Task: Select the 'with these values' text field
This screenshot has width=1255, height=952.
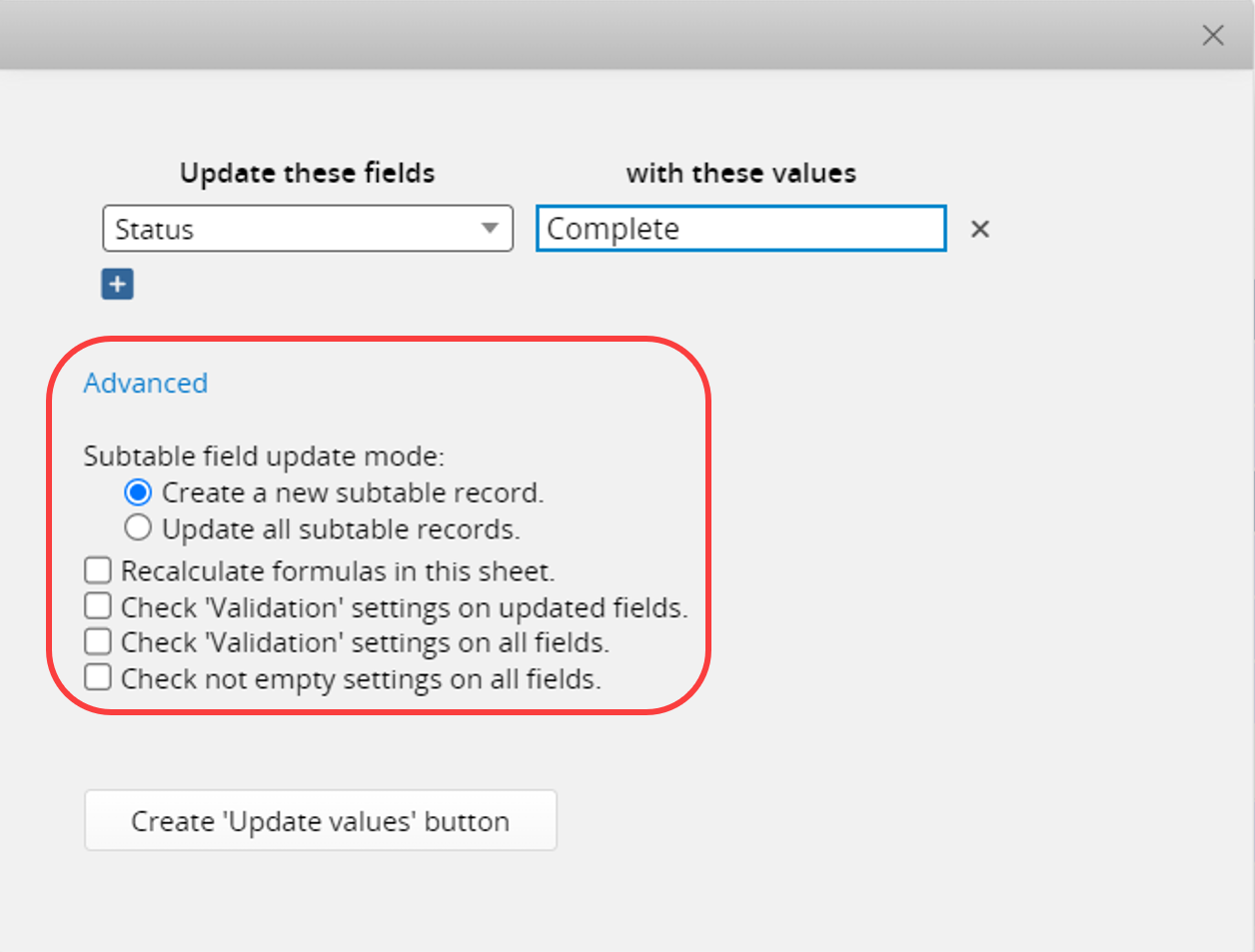Action: tap(739, 229)
